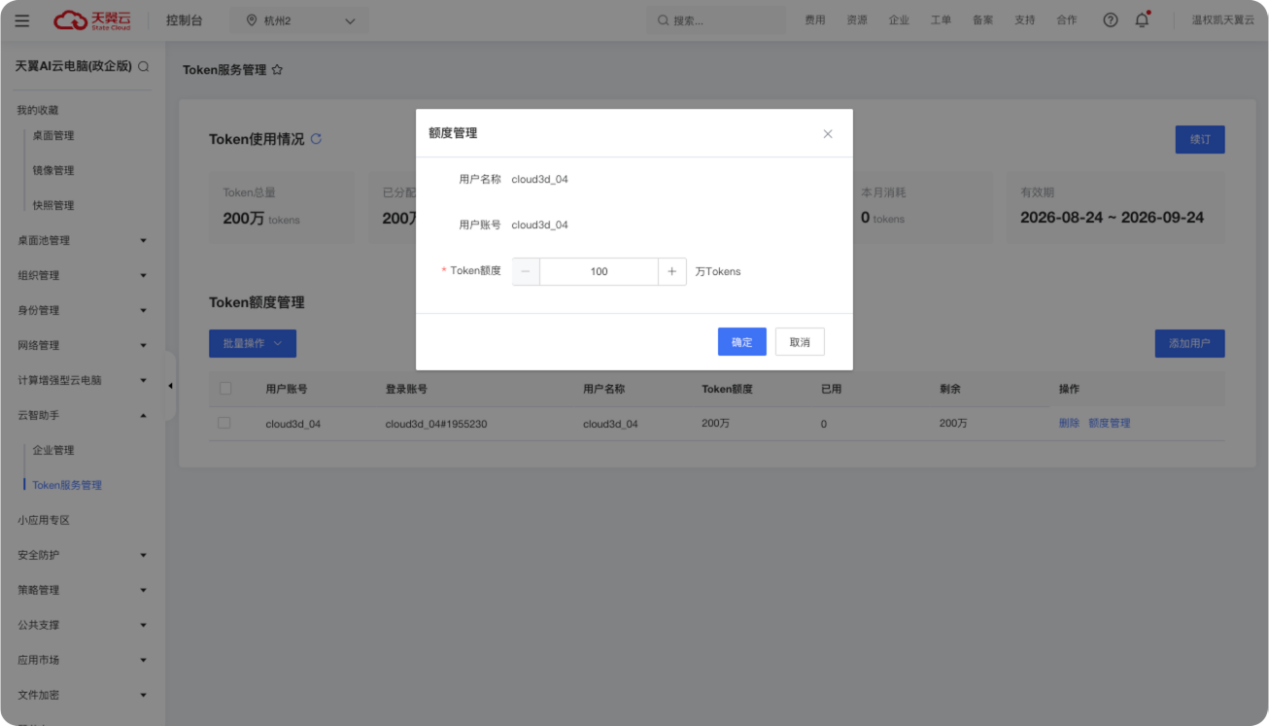Open 工单 in the top navigation
Viewport: 1269px width, 726px height.
coord(941,21)
